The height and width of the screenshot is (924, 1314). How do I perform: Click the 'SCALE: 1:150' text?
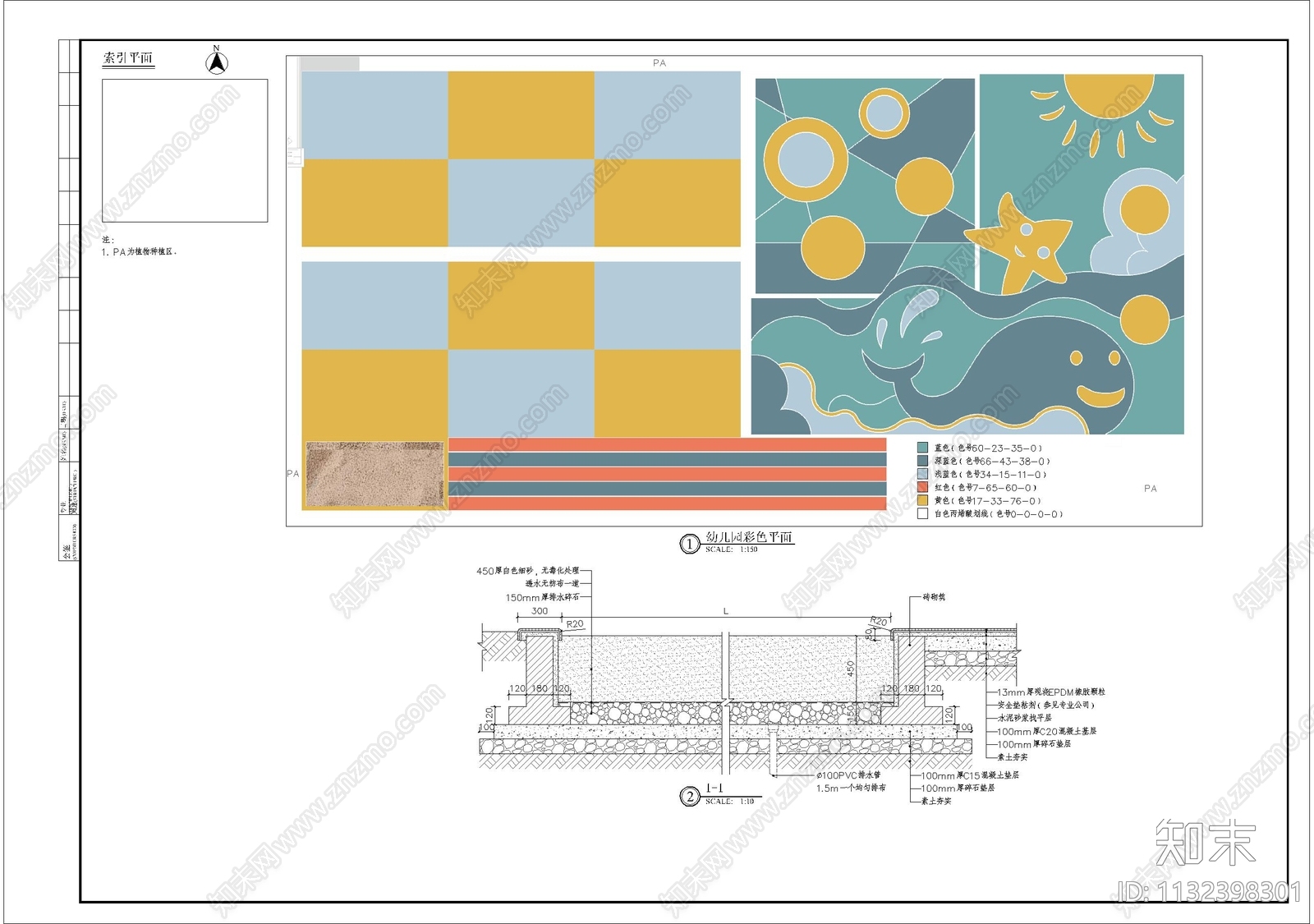pos(732,549)
